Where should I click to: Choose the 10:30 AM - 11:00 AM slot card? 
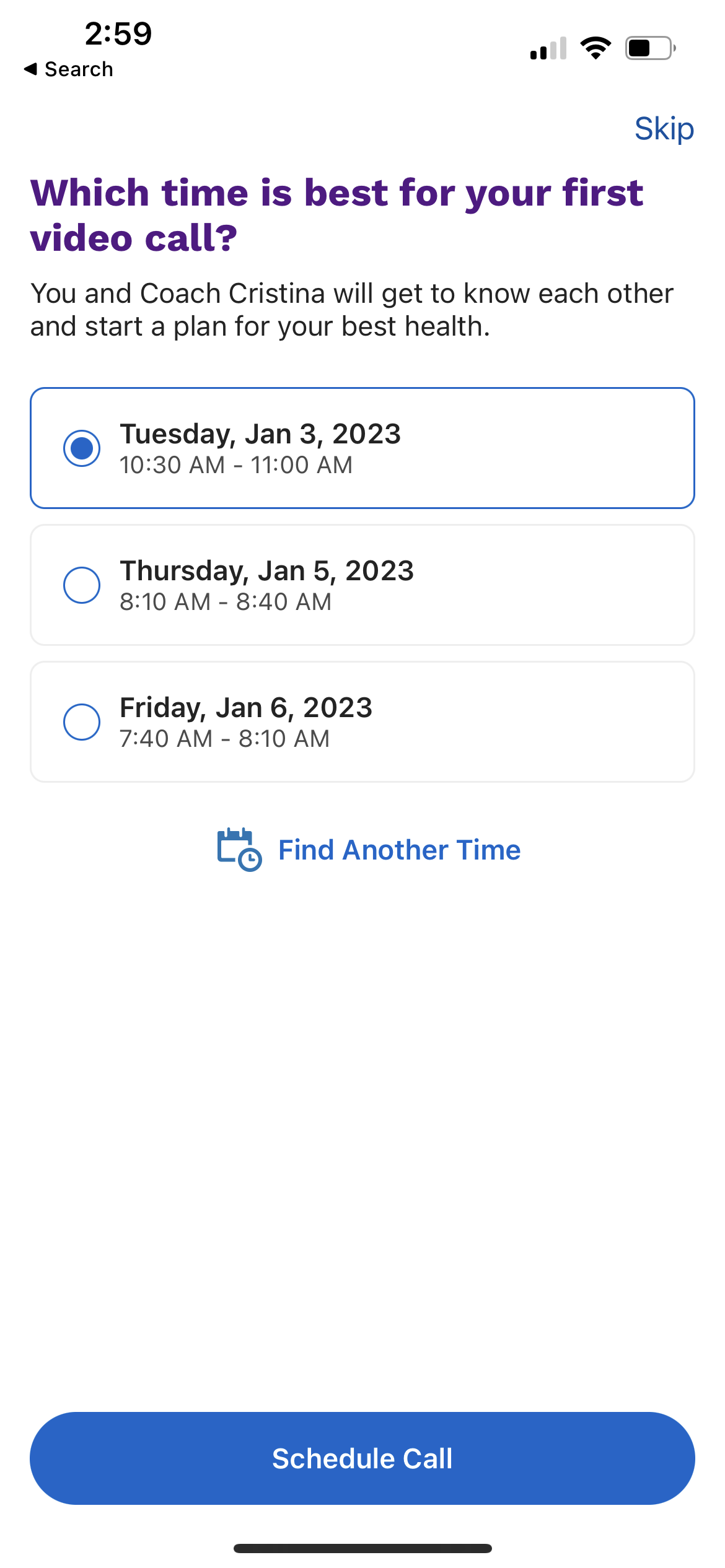pos(362,448)
